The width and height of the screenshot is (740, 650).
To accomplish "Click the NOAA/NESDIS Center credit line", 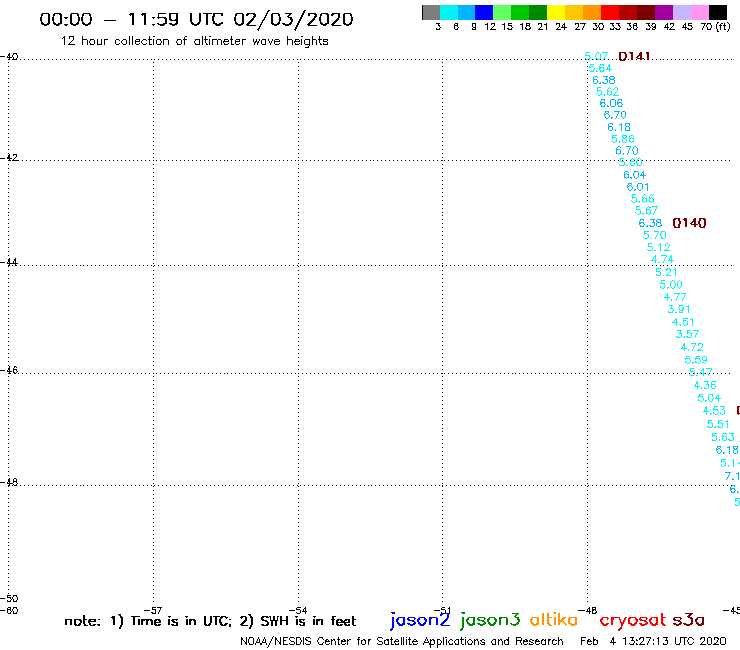I will [x=402, y=642].
